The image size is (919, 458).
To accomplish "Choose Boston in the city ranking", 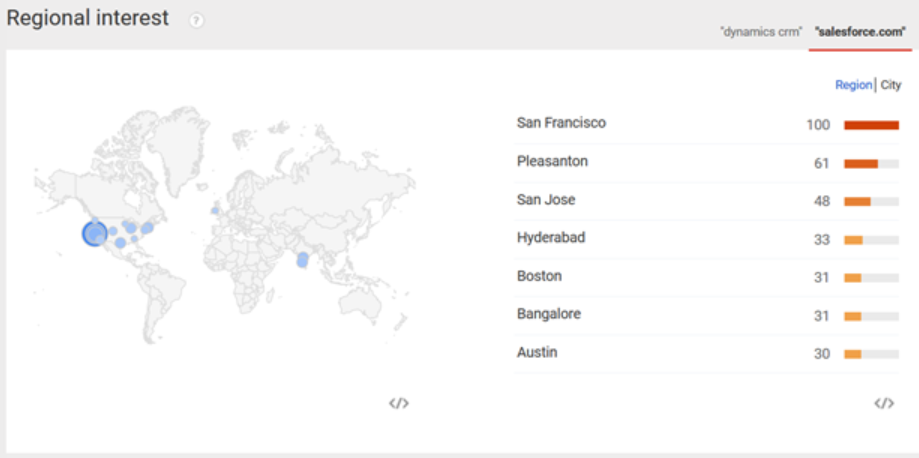I will click(539, 276).
